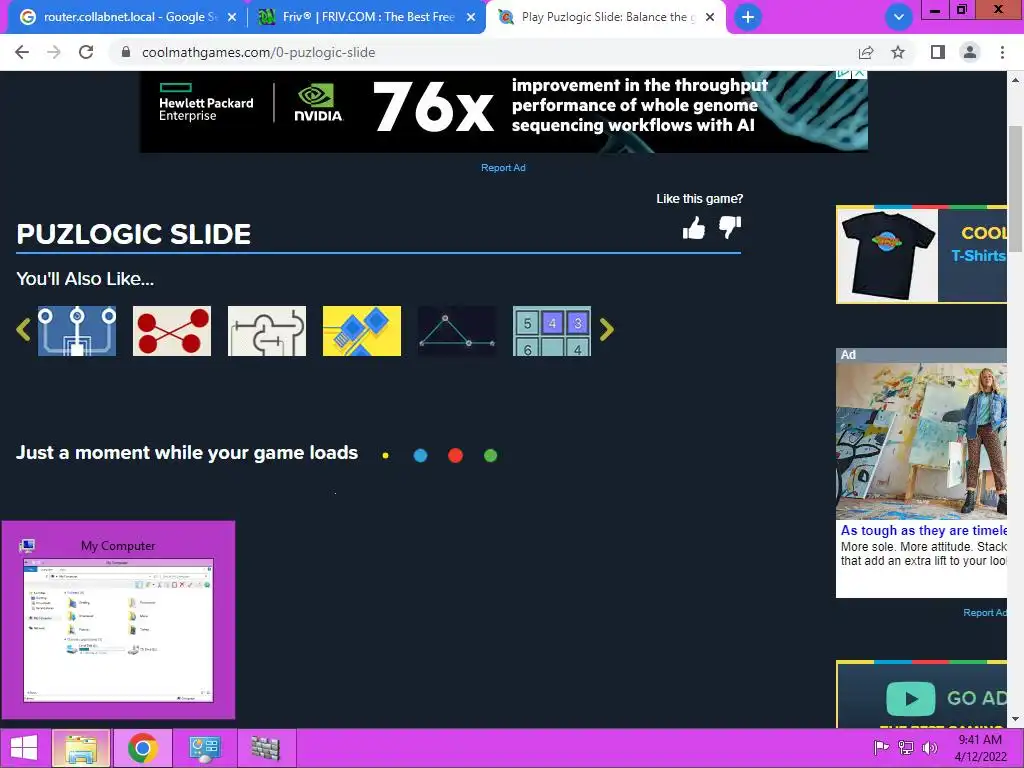
Task: Open the Chrome profile icon
Action: [x=970, y=52]
